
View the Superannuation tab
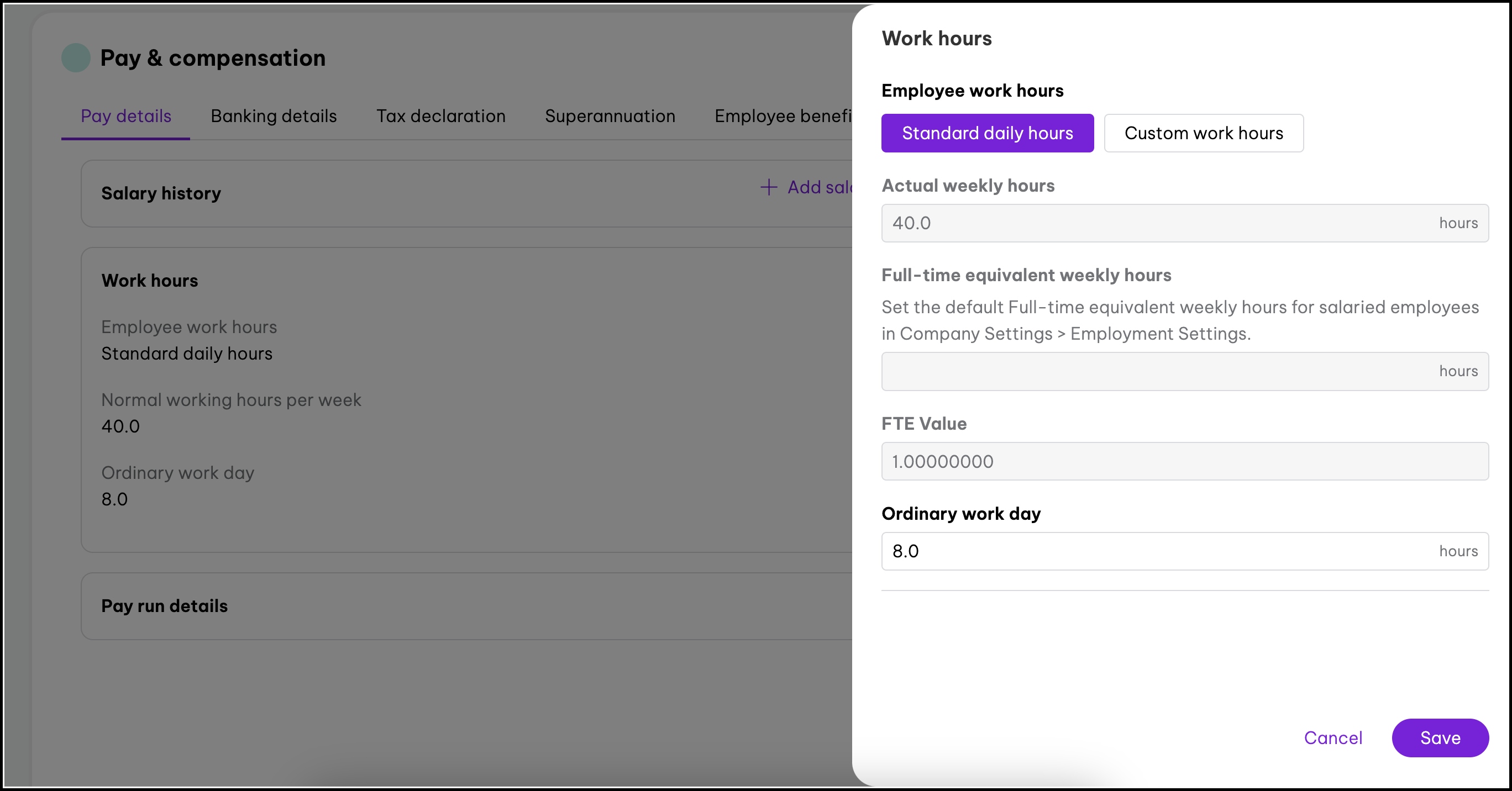pos(610,116)
